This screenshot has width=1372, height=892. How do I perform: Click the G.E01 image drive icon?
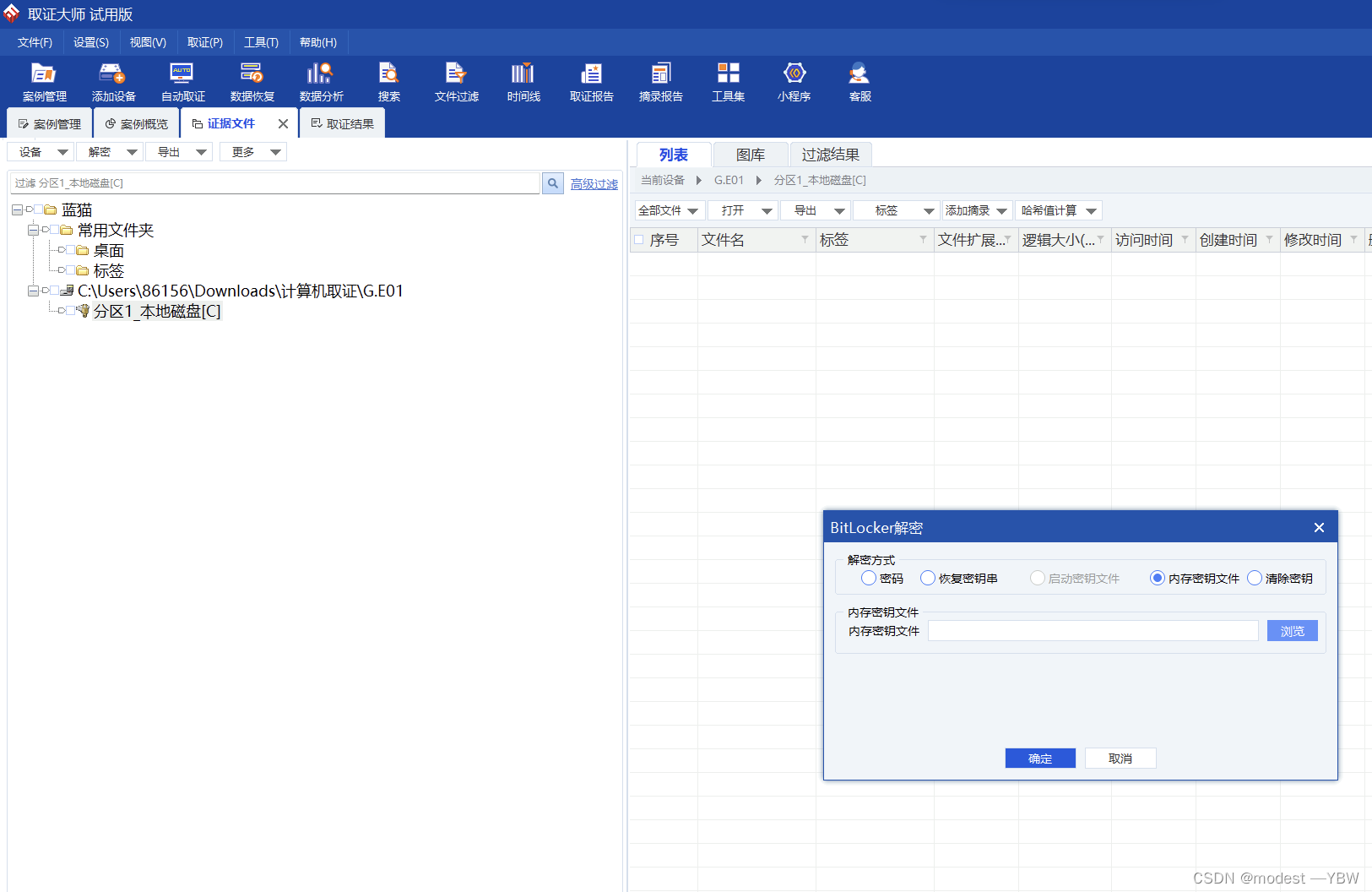click(67, 291)
